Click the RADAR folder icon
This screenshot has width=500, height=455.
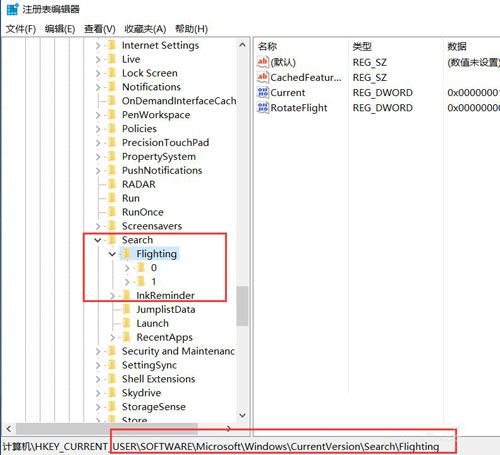[112, 184]
